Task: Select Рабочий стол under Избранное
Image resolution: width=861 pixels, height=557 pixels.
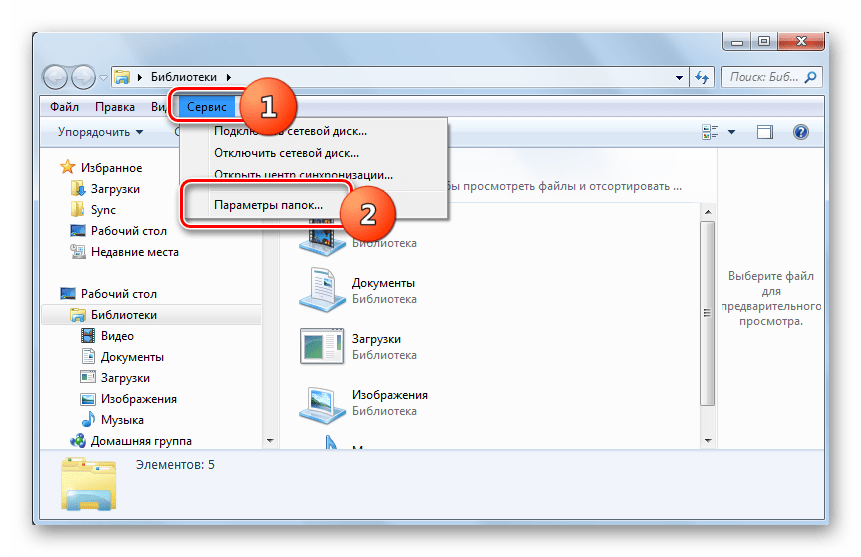Action: point(128,231)
